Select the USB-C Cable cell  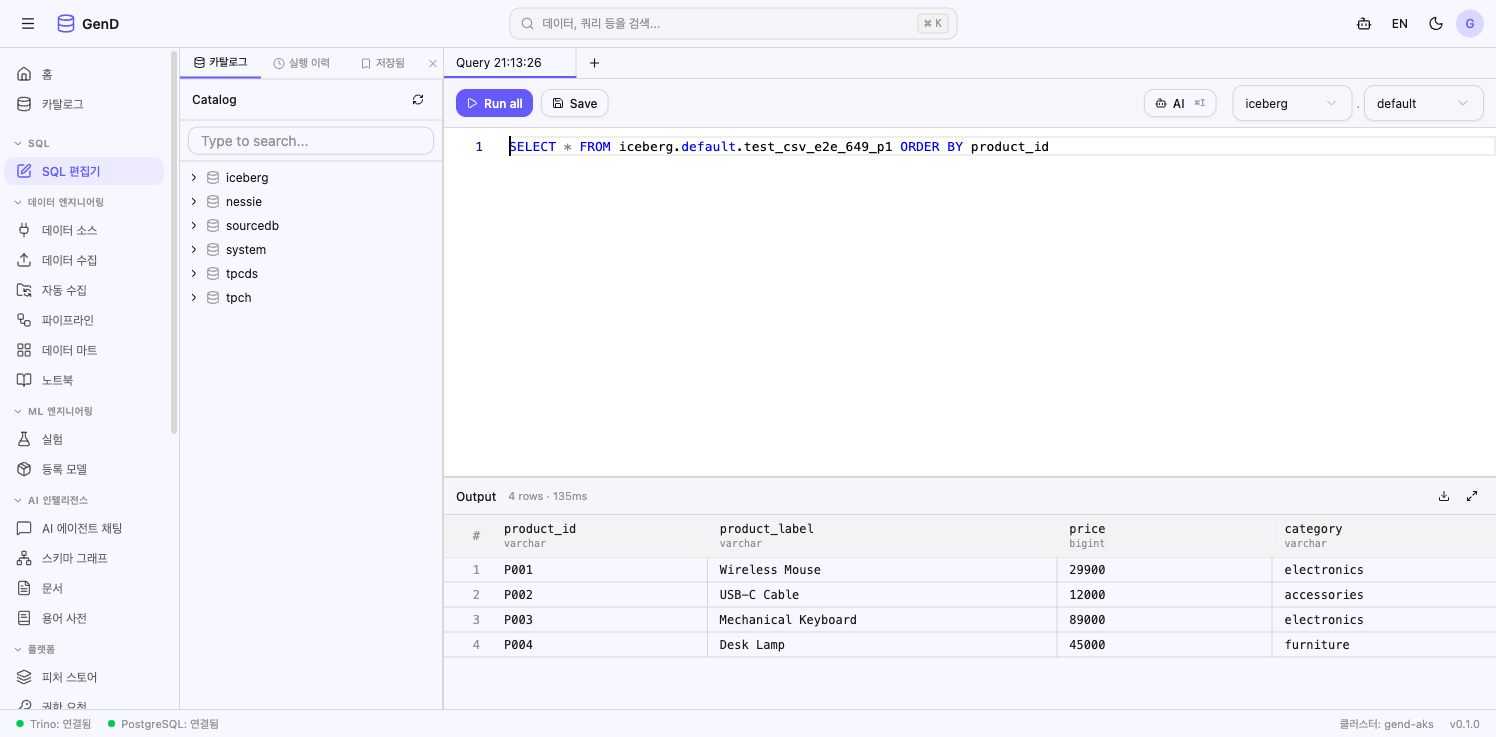[x=883, y=595]
